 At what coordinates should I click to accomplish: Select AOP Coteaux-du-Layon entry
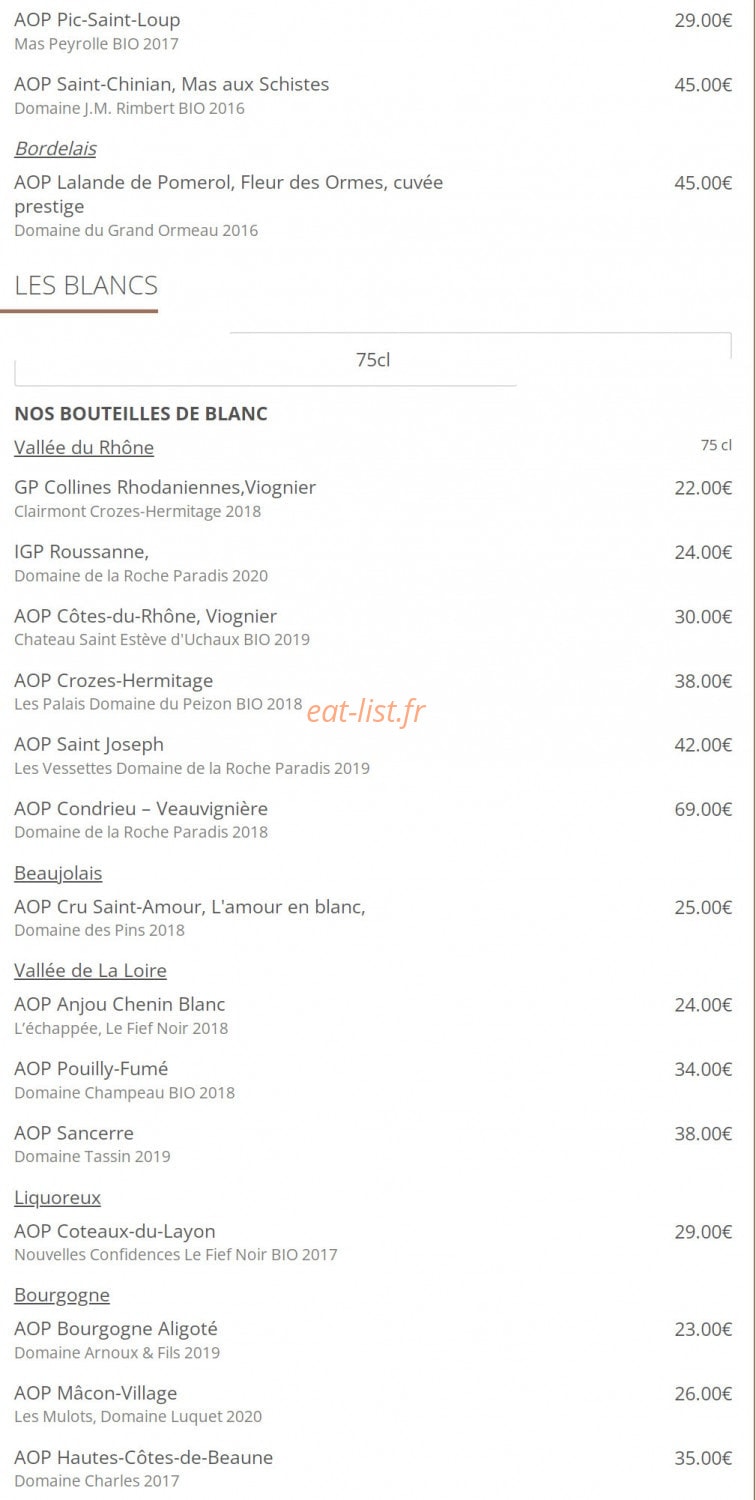tap(373, 1242)
